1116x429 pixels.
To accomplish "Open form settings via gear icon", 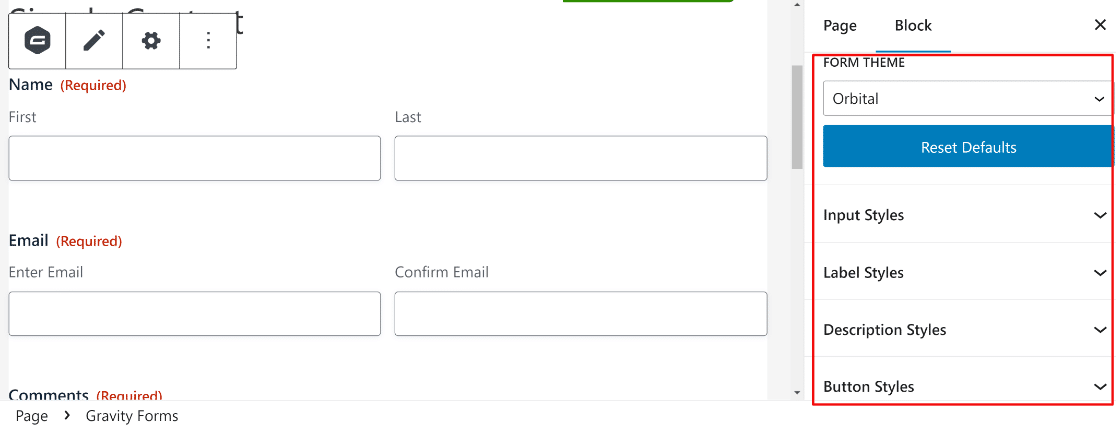I will (x=151, y=41).
